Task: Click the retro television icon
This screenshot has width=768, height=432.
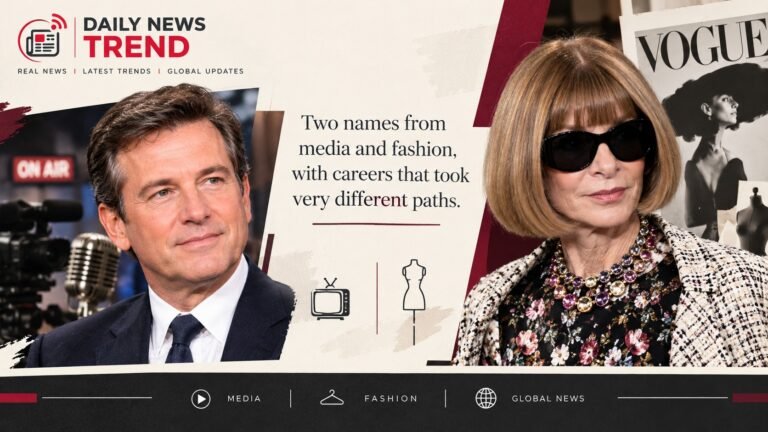Action: coord(331,300)
